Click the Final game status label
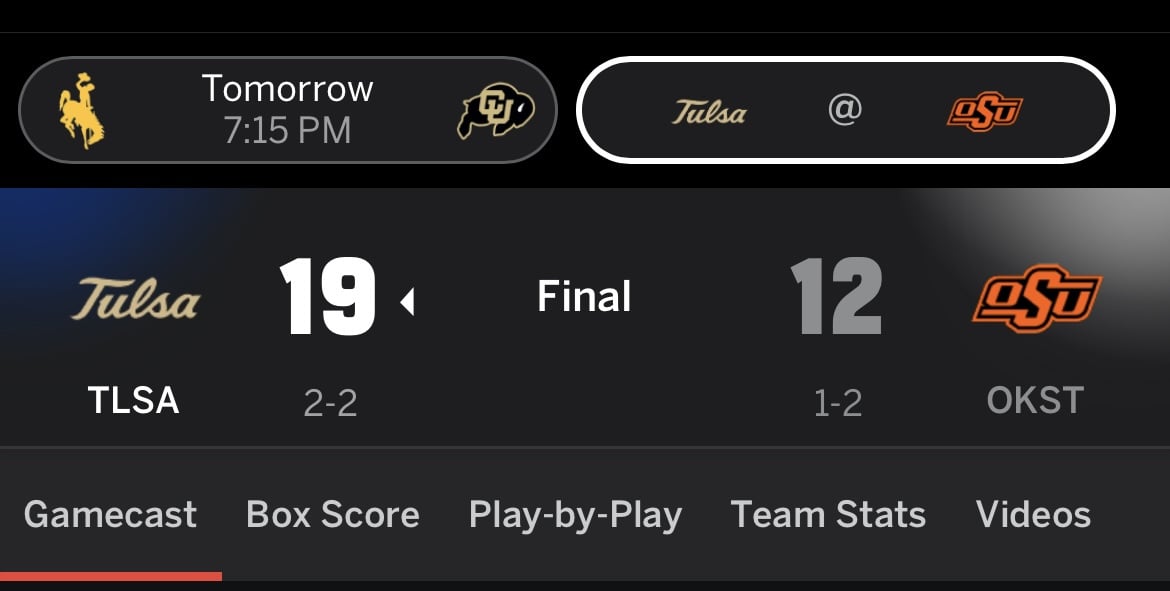Image resolution: width=1170 pixels, height=591 pixels. tap(584, 297)
